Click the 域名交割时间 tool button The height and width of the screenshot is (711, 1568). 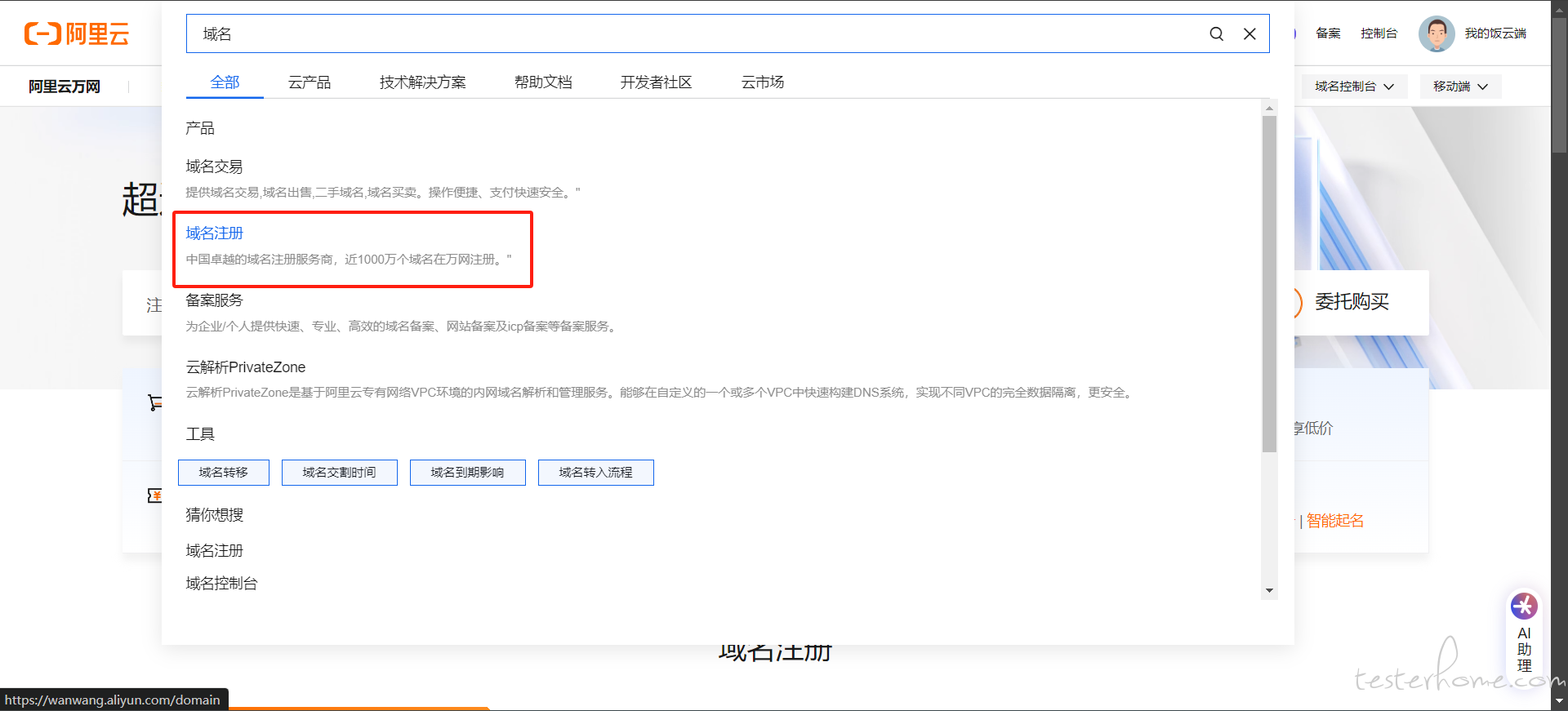coord(340,473)
